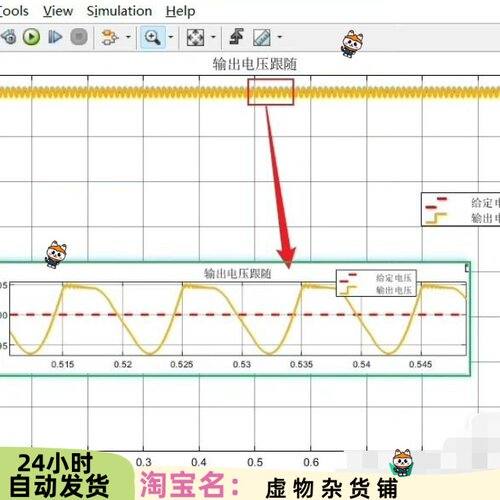Click the inset plot title 输出电压跟随
The height and width of the screenshot is (500, 500).
click(x=237, y=274)
